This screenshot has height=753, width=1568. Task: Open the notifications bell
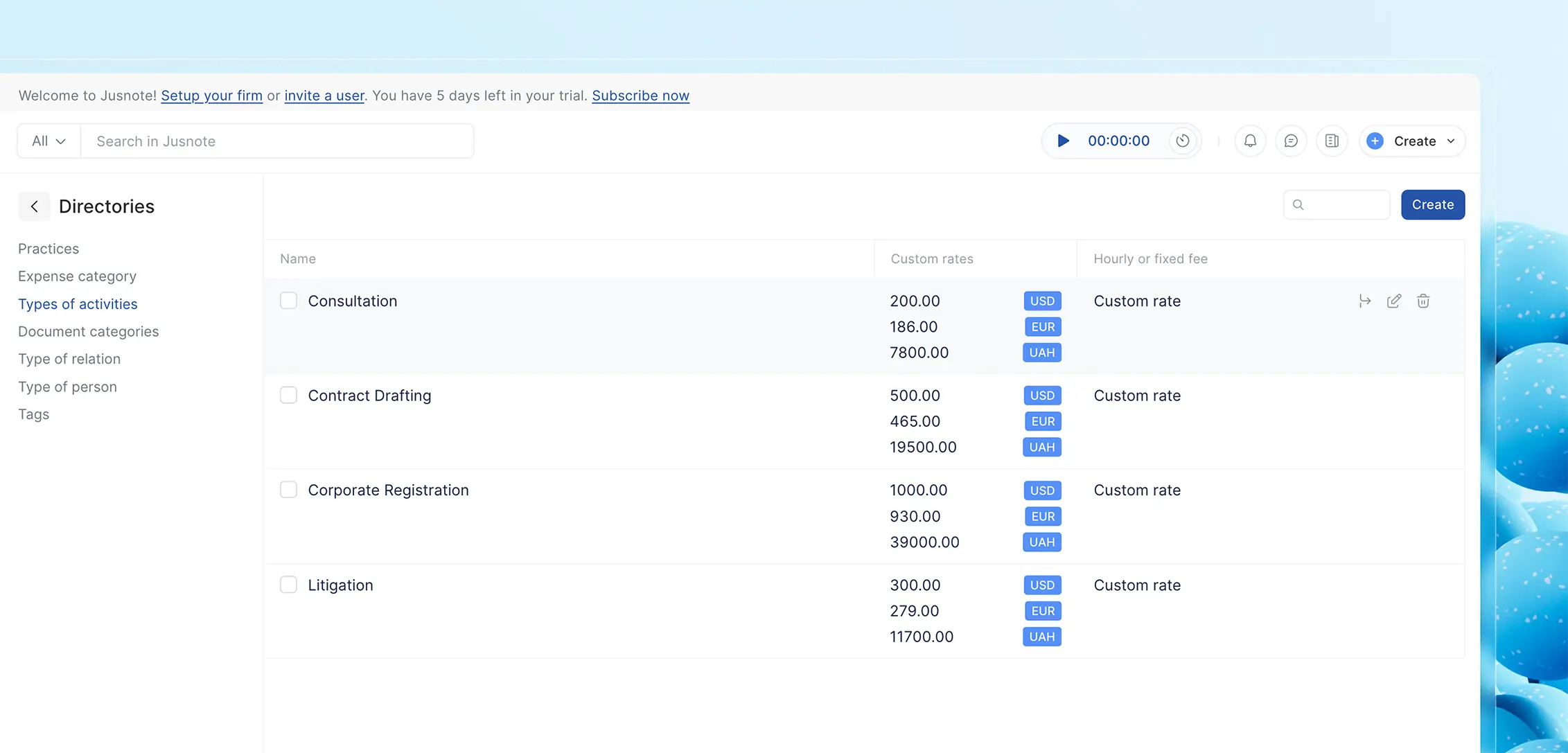click(1250, 141)
